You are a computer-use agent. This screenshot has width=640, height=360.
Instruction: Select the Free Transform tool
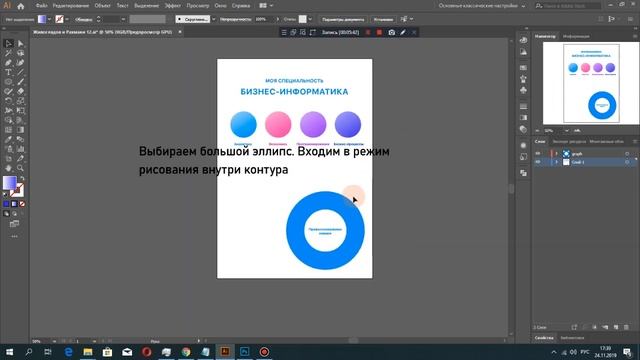click(20, 111)
